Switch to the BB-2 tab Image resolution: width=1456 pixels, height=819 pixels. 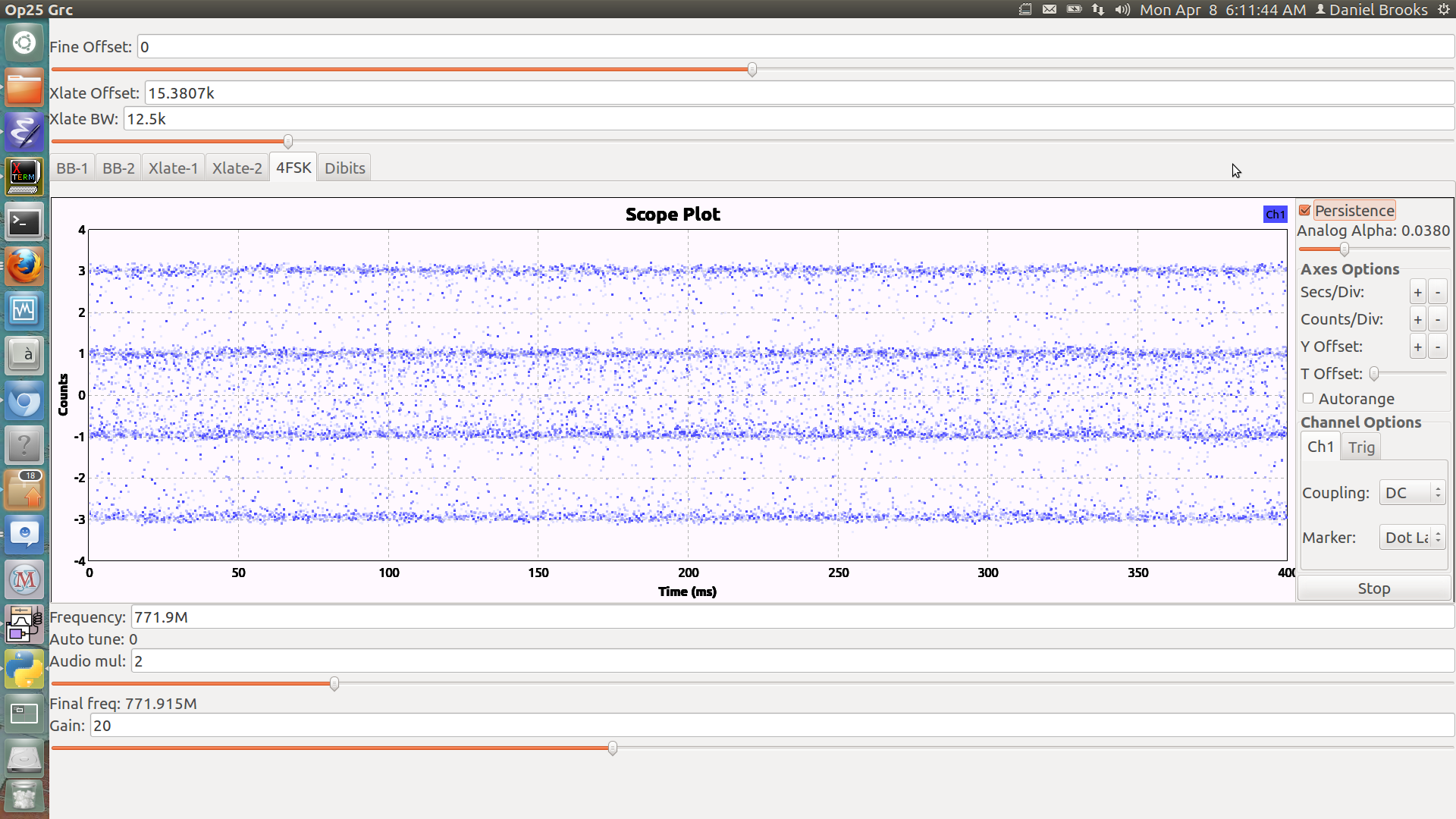(x=118, y=168)
